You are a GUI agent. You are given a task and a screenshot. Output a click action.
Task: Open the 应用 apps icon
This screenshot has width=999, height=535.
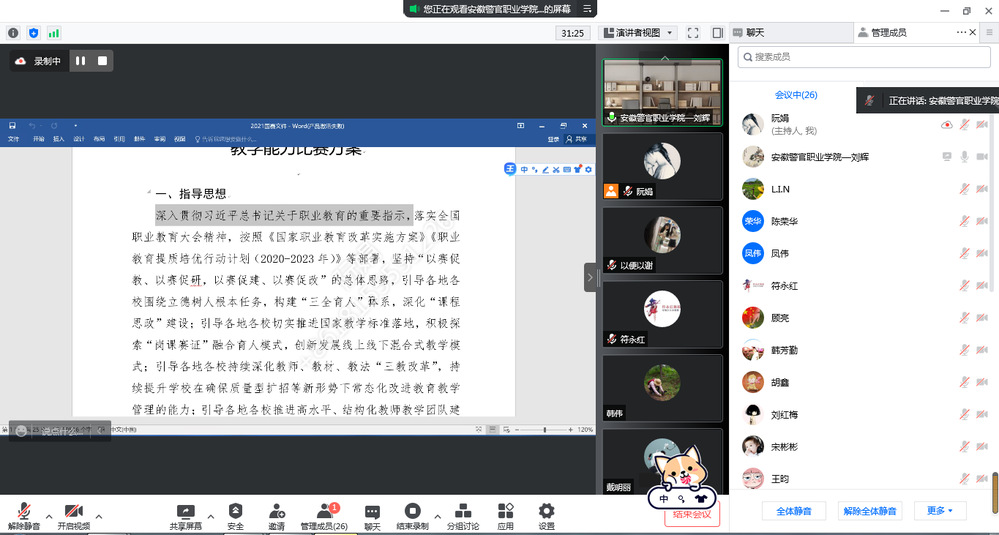(505, 512)
